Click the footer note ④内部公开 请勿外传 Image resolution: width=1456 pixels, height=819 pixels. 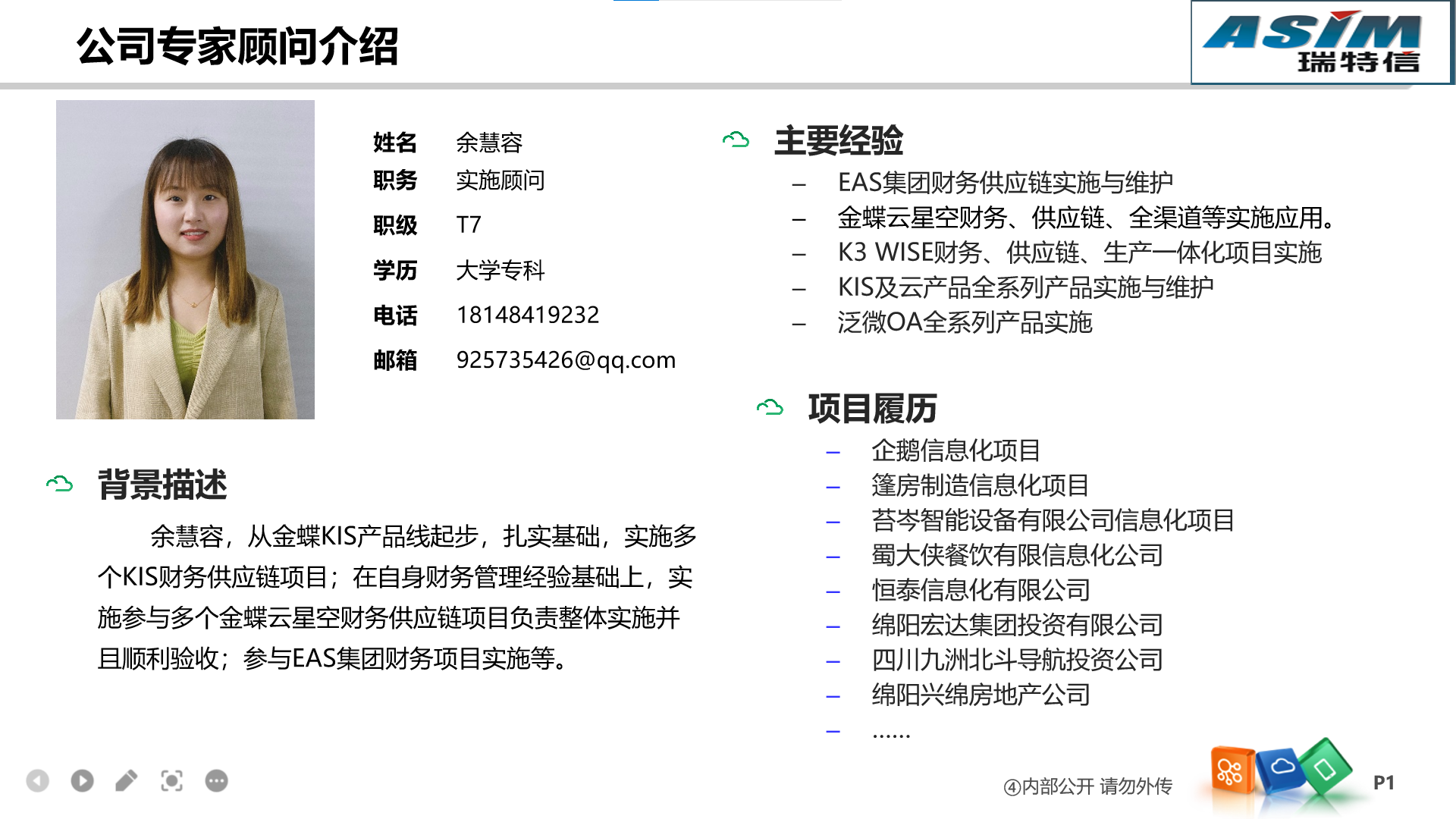click(x=1087, y=786)
